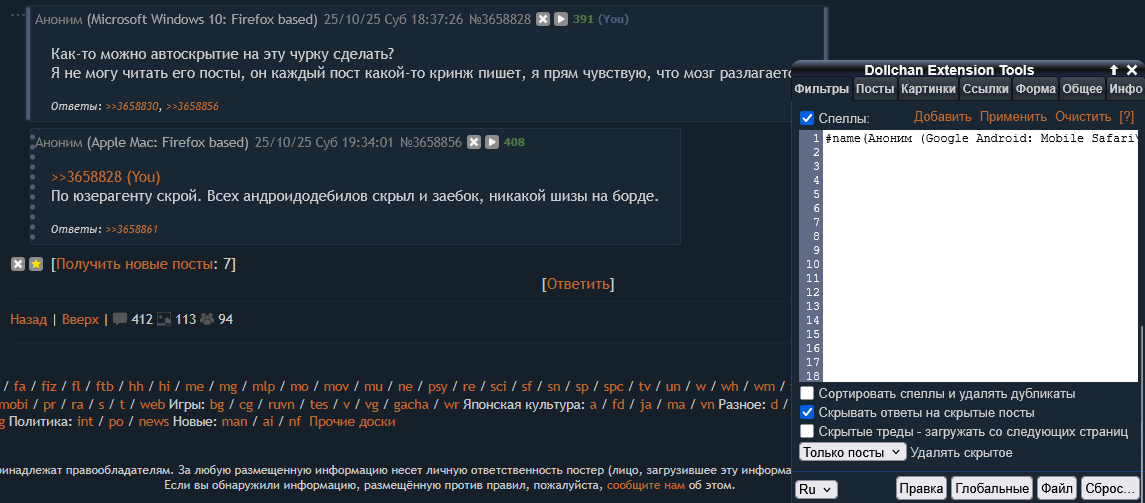Viewport: 1145px width, 503px height.
Task: Uncheck Скрывать ответы на скрытые посты
Action: click(x=807, y=412)
